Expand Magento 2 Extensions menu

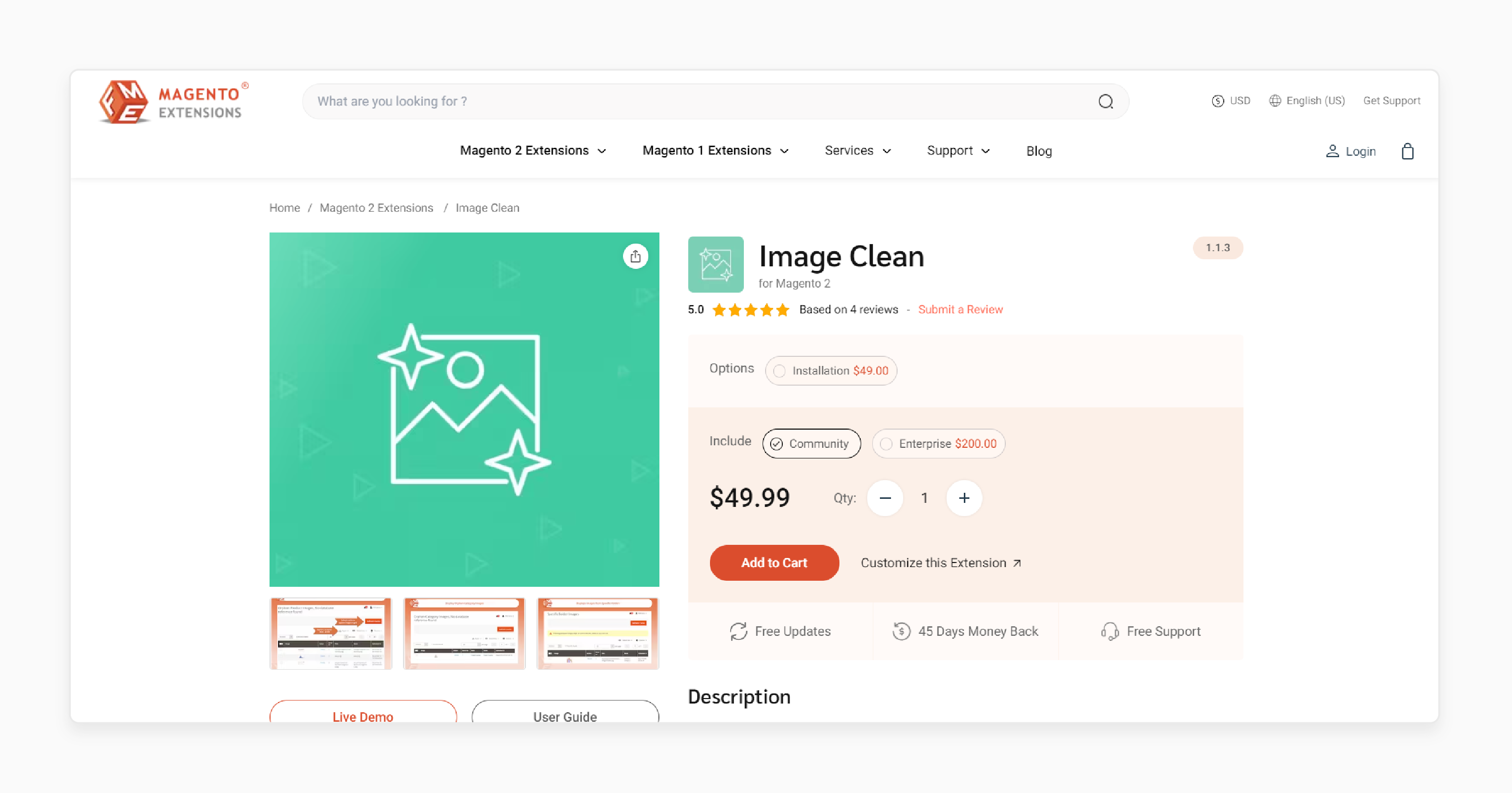(x=533, y=151)
